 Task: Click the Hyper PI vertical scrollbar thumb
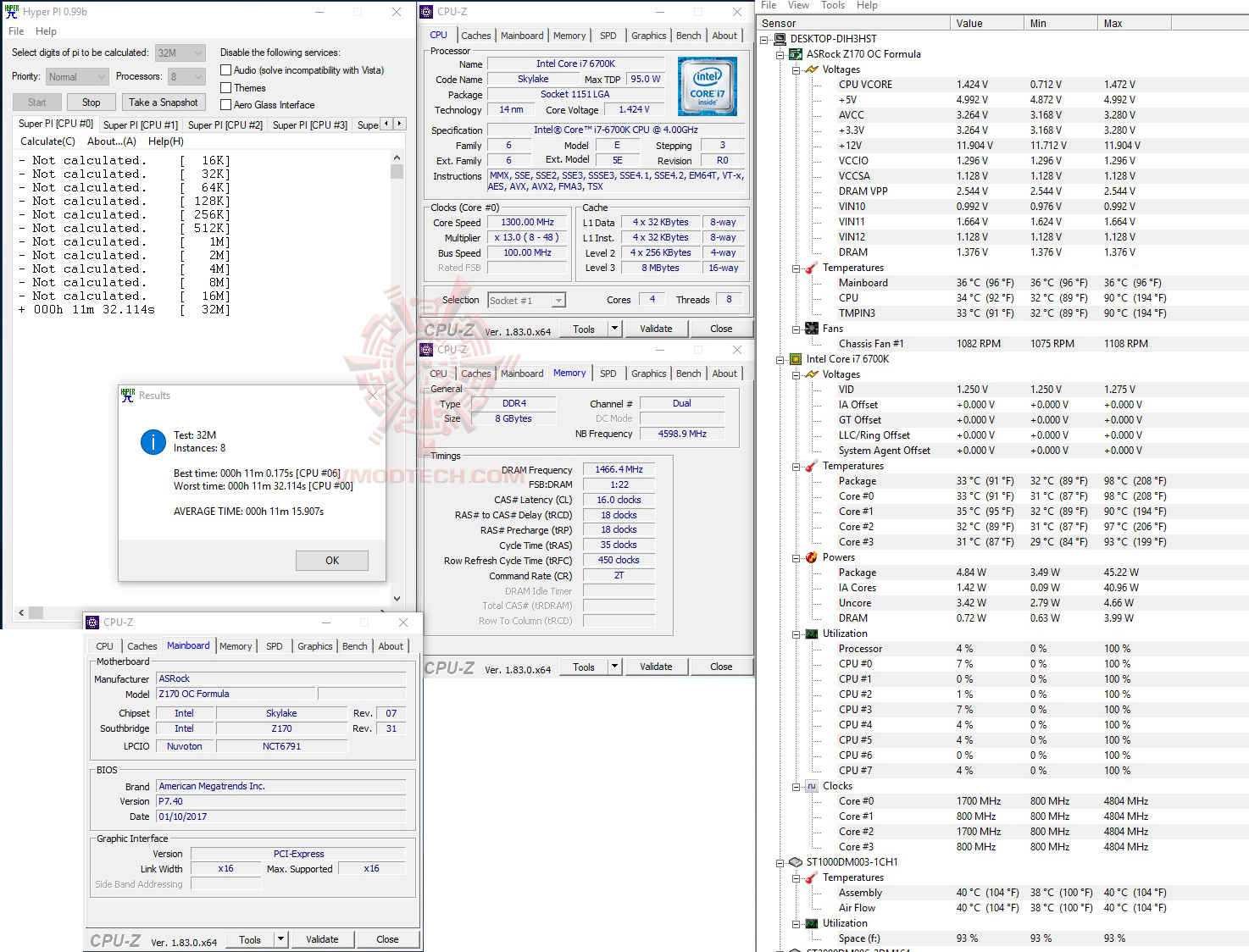click(x=397, y=172)
